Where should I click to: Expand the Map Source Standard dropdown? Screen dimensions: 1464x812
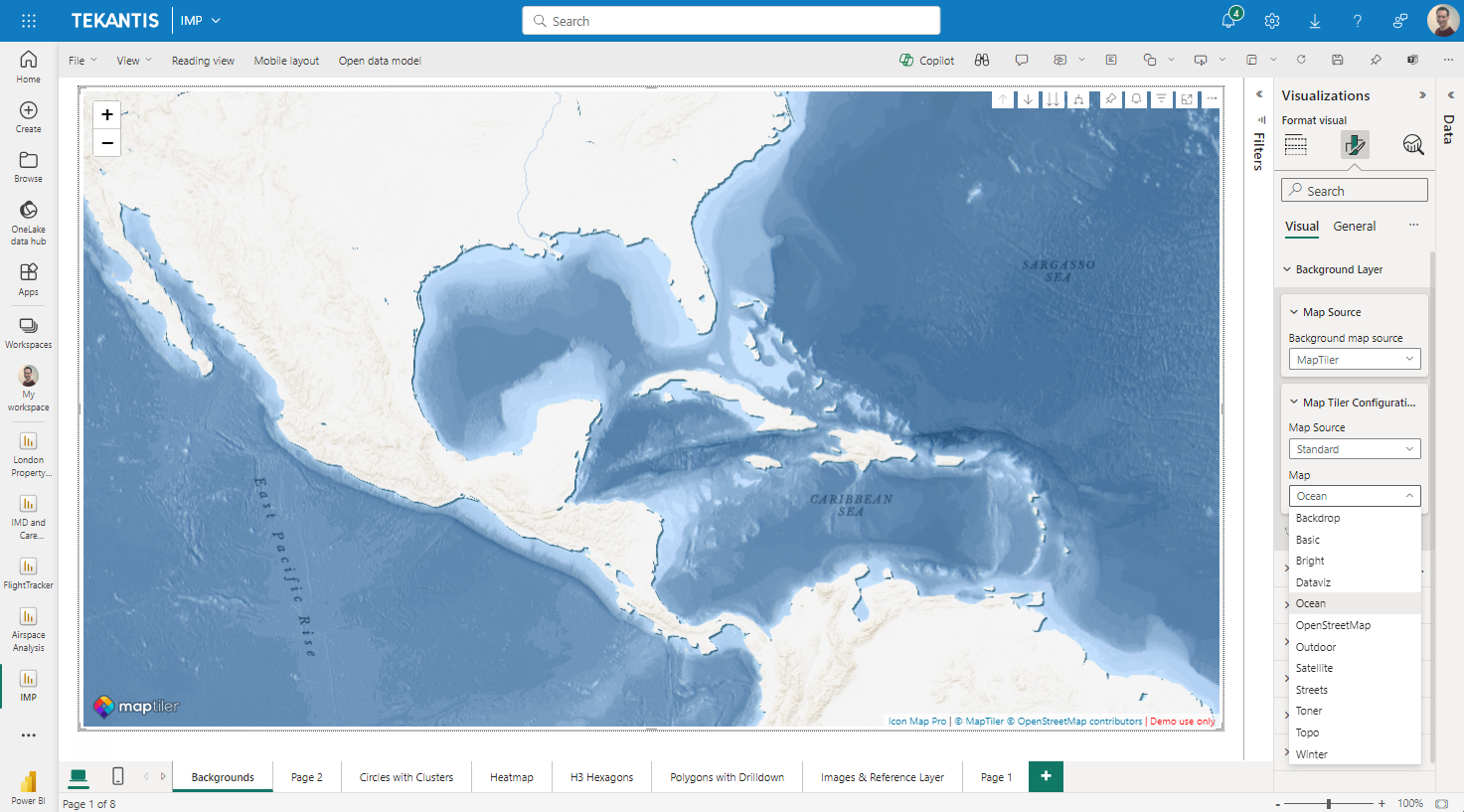coord(1354,448)
